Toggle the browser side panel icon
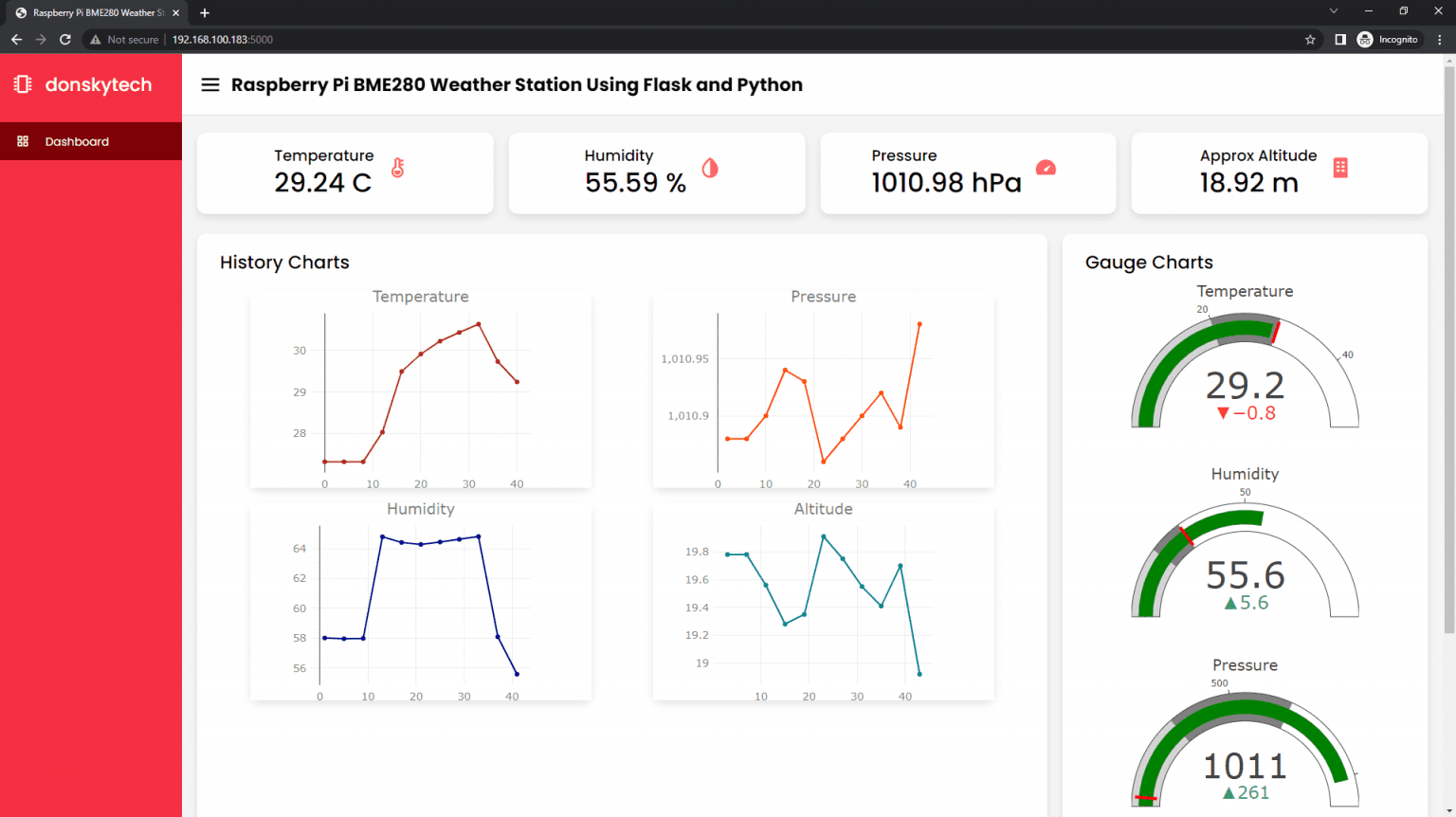Image resolution: width=1456 pixels, height=817 pixels. point(1340,40)
